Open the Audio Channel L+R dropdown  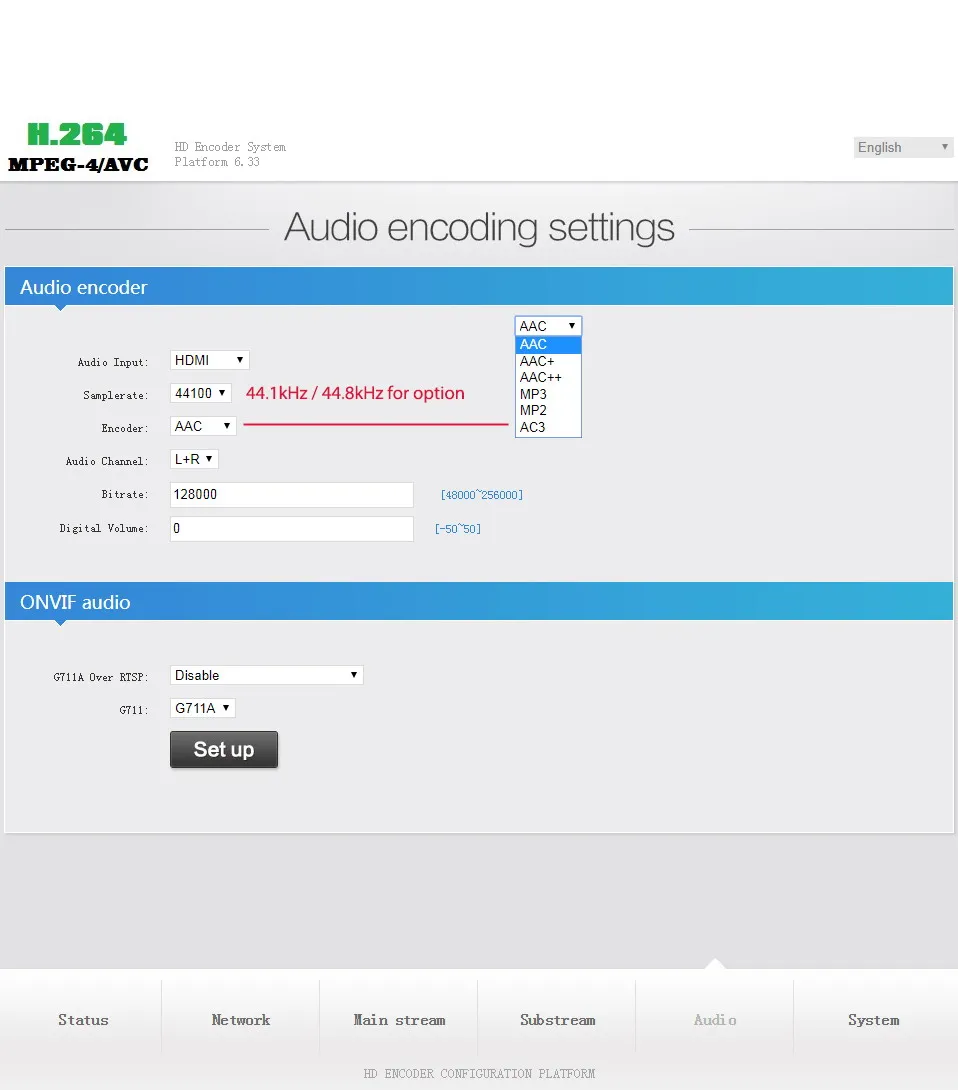pos(194,459)
